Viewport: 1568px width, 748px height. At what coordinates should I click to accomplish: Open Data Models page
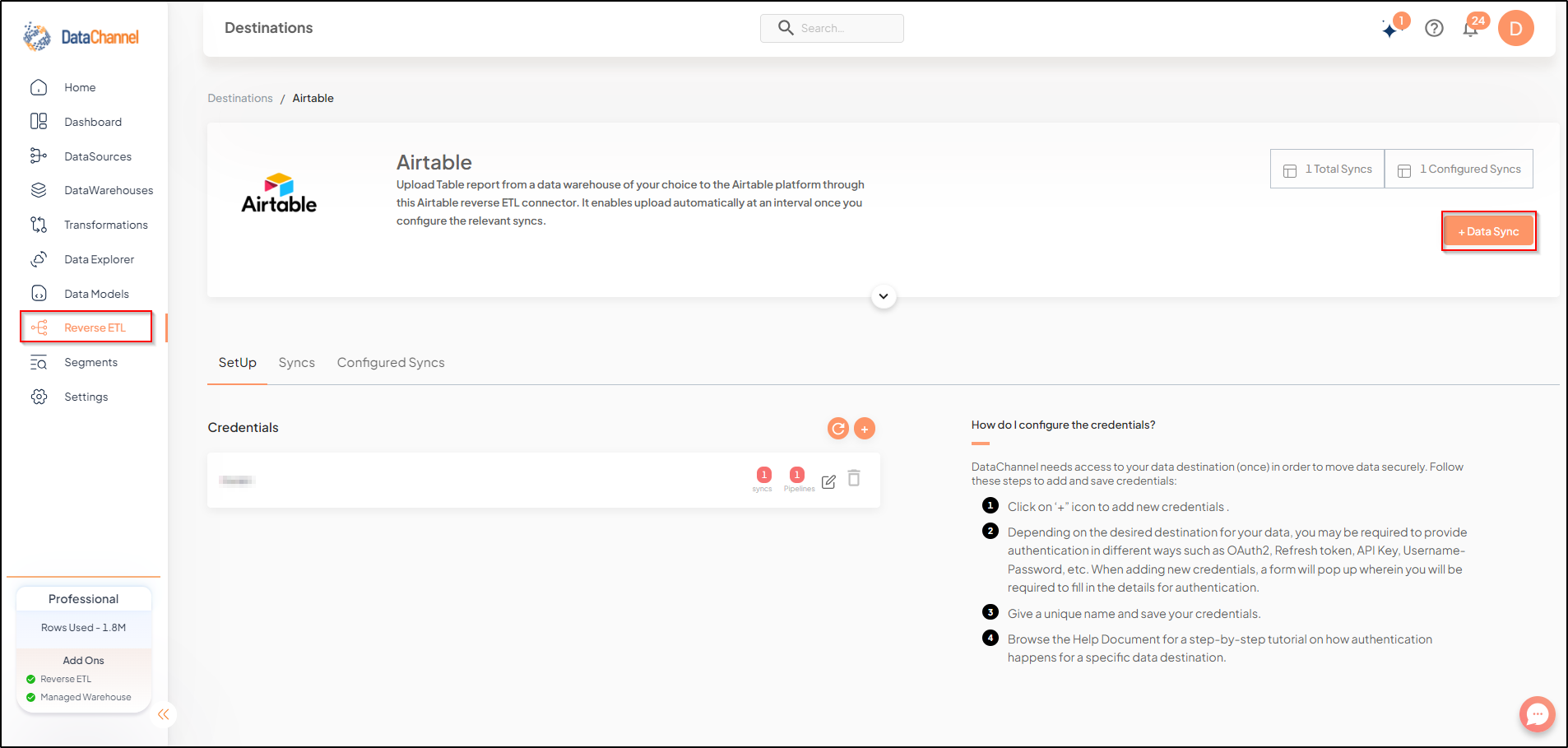(96, 294)
